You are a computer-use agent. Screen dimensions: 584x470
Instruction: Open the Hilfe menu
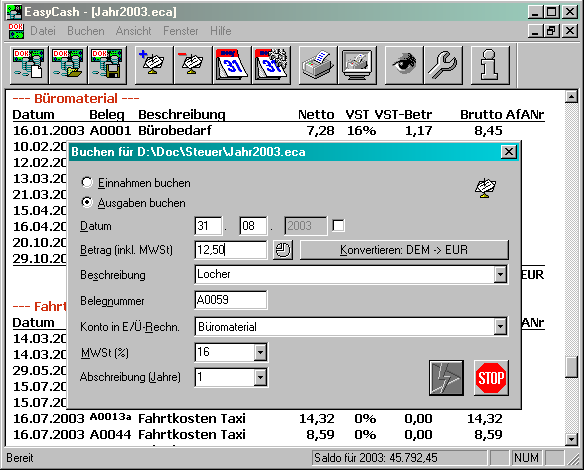coord(220,31)
